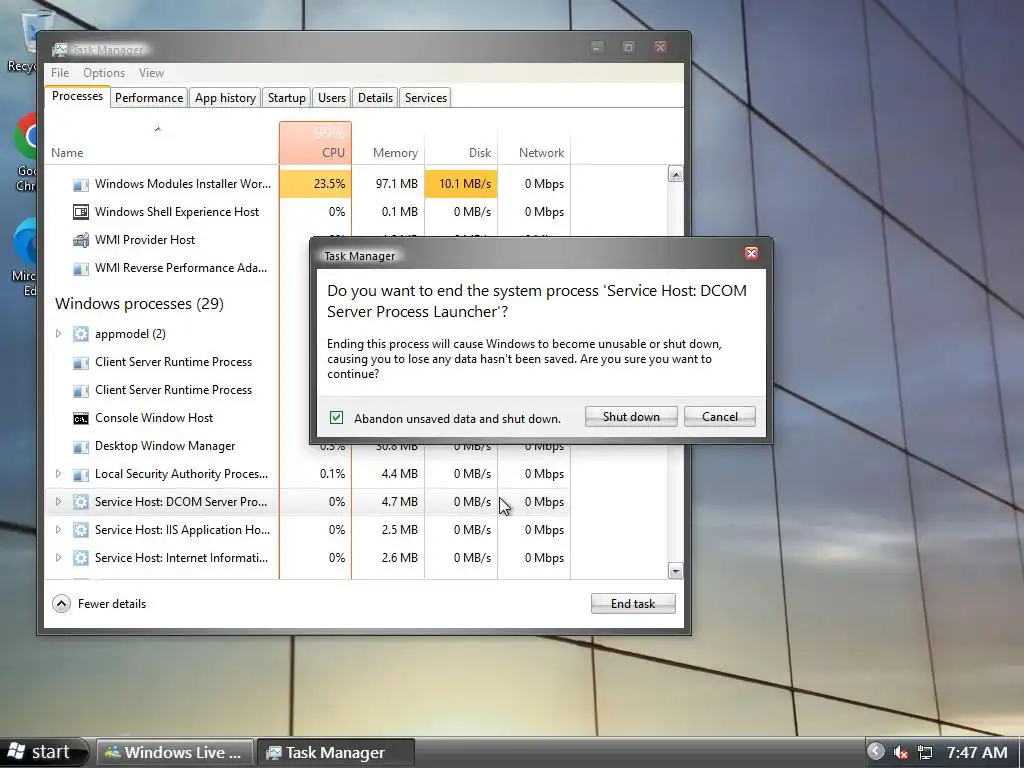Image resolution: width=1024 pixels, height=768 pixels.
Task: Open the Recycle Bin desktop icon
Action: click(x=25, y=40)
